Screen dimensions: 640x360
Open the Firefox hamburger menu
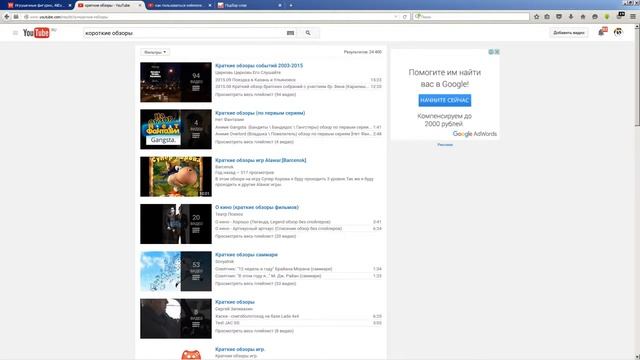(633, 17)
